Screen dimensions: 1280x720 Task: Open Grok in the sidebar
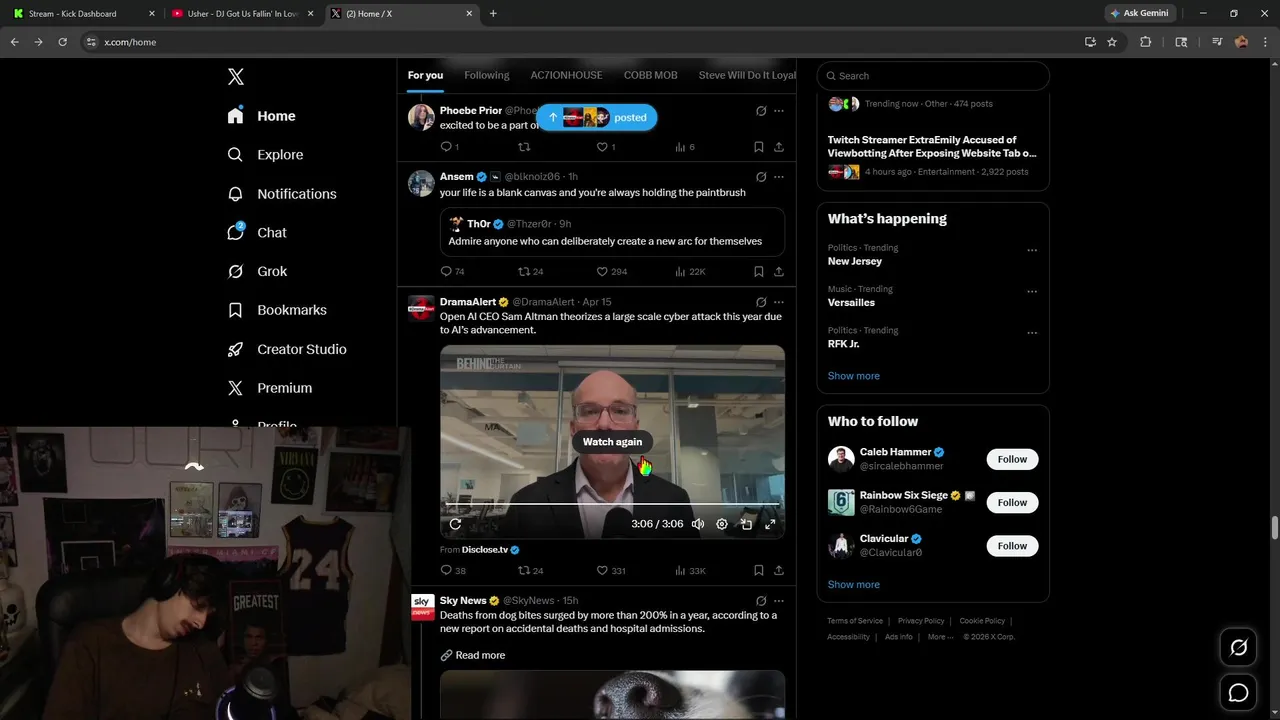257,271
